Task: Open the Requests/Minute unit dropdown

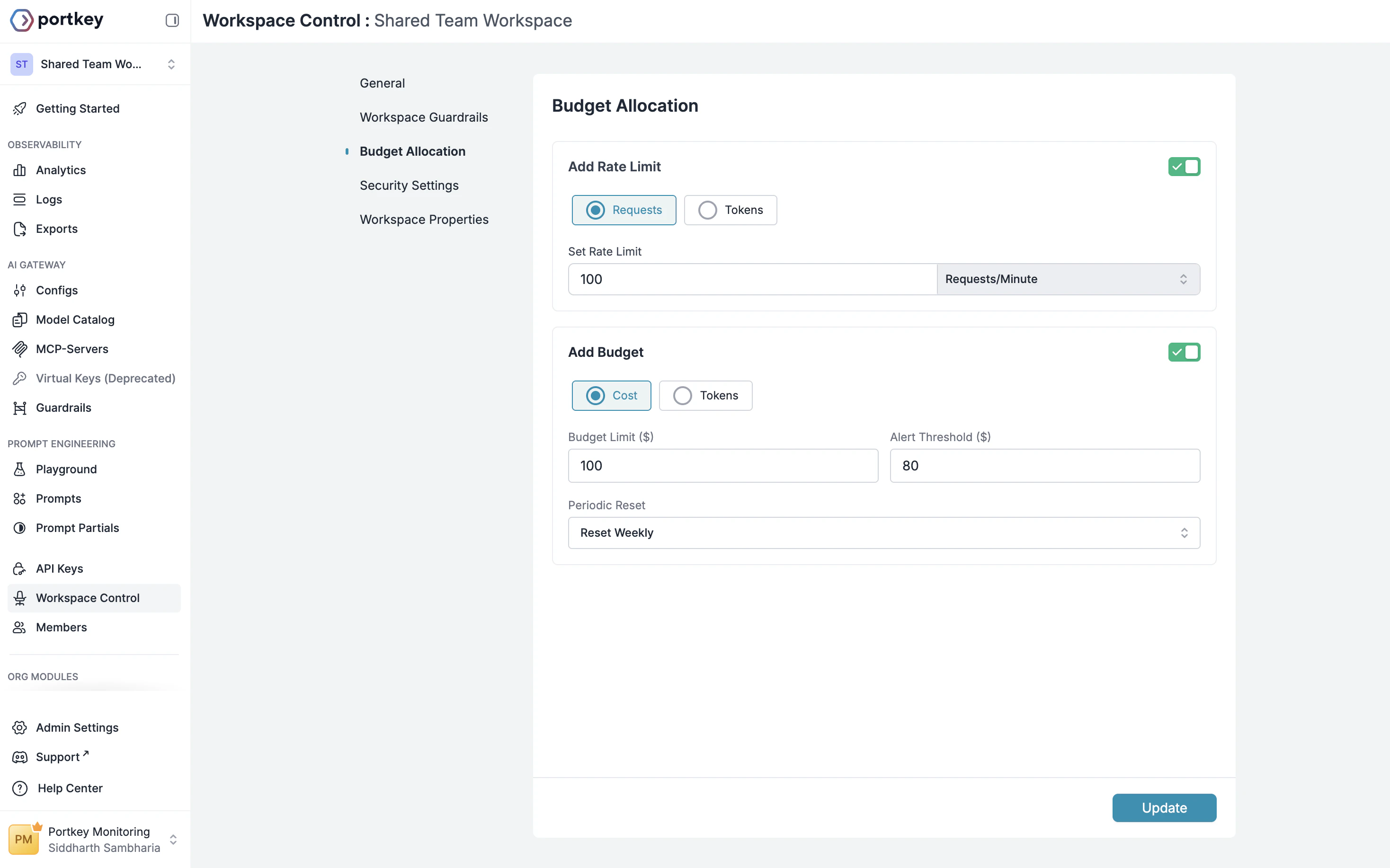Action: [x=1067, y=279]
